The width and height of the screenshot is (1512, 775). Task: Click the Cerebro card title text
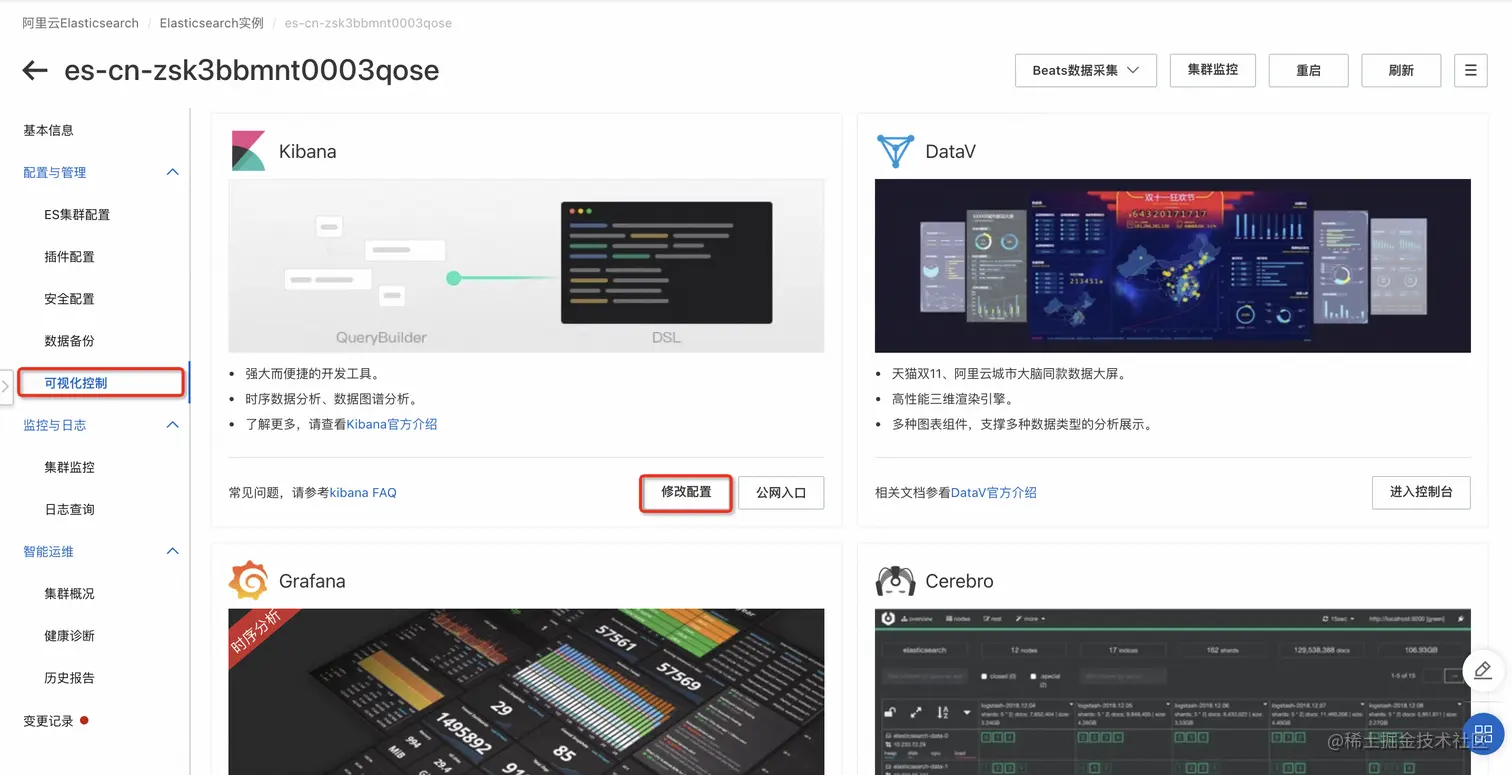[960, 581]
